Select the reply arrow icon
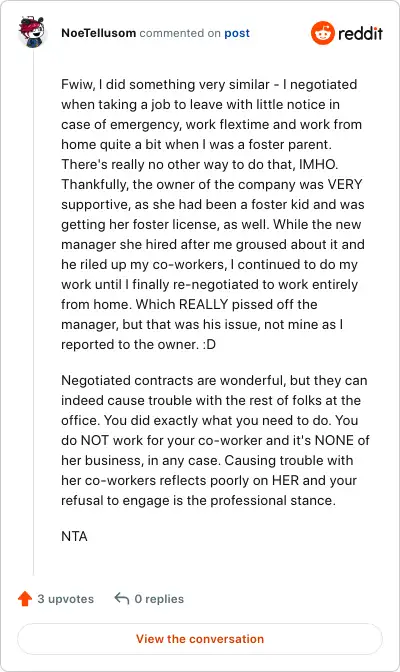400x672 pixels. (x=122, y=598)
